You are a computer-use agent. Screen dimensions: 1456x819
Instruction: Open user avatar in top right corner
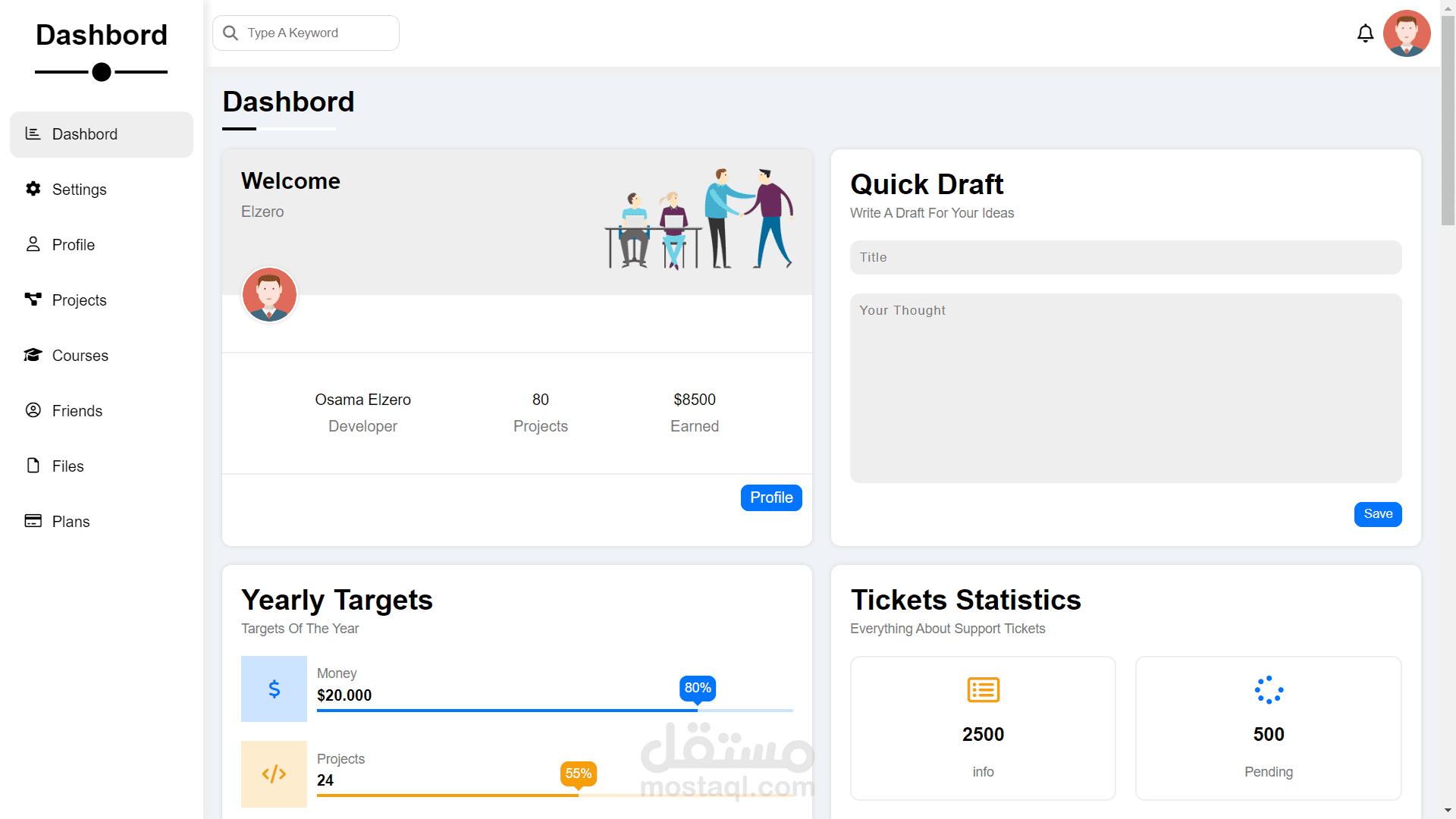1406,33
